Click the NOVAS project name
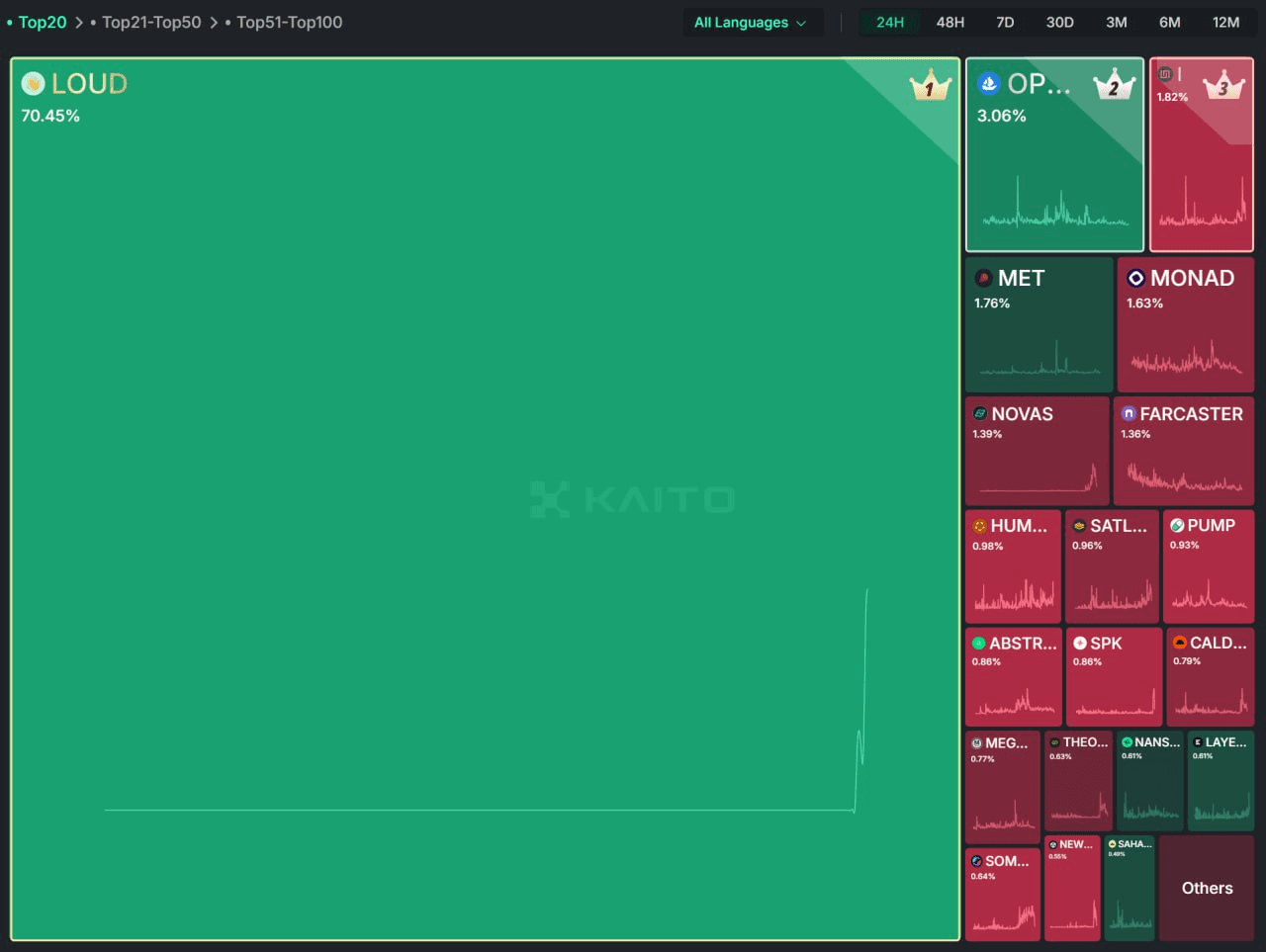 (x=1022, y=414)
